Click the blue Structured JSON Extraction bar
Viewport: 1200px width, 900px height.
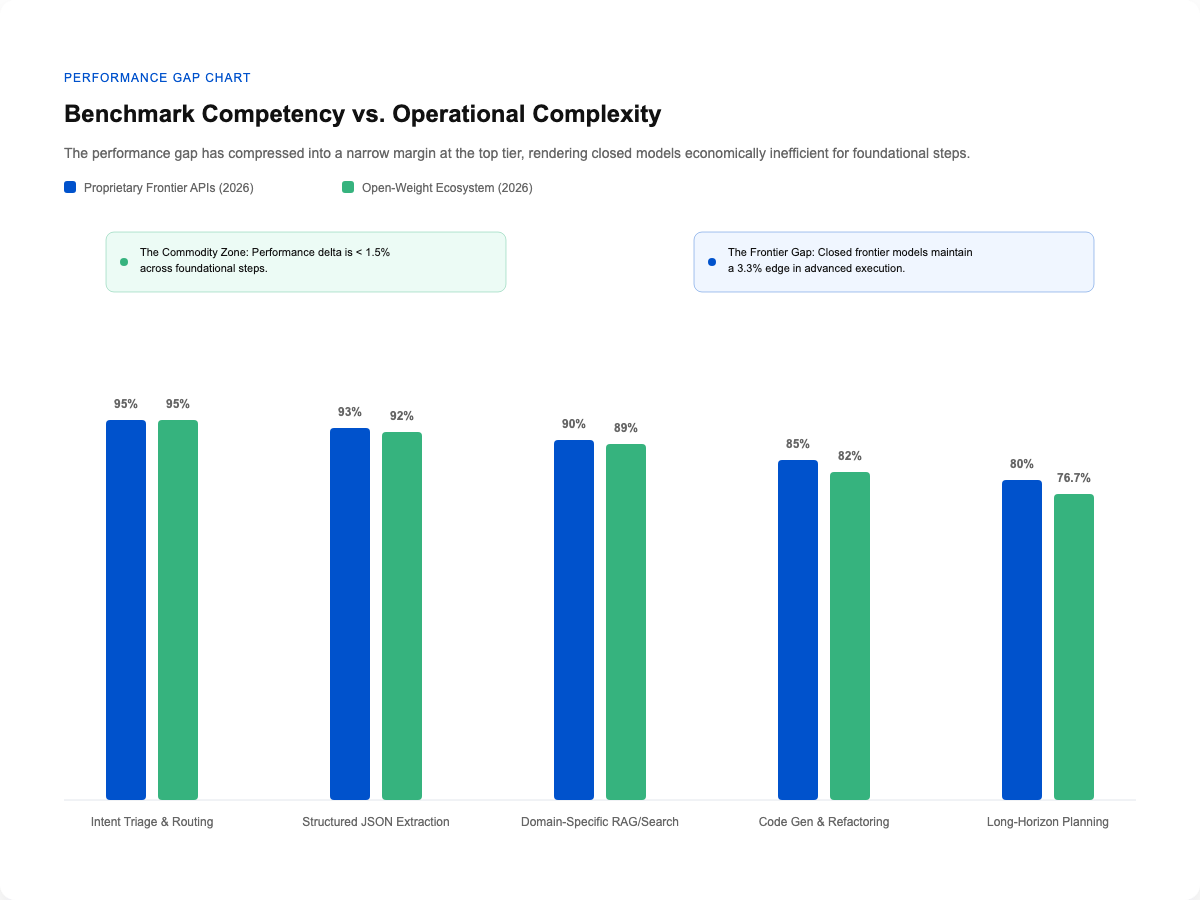coord(350,614)
